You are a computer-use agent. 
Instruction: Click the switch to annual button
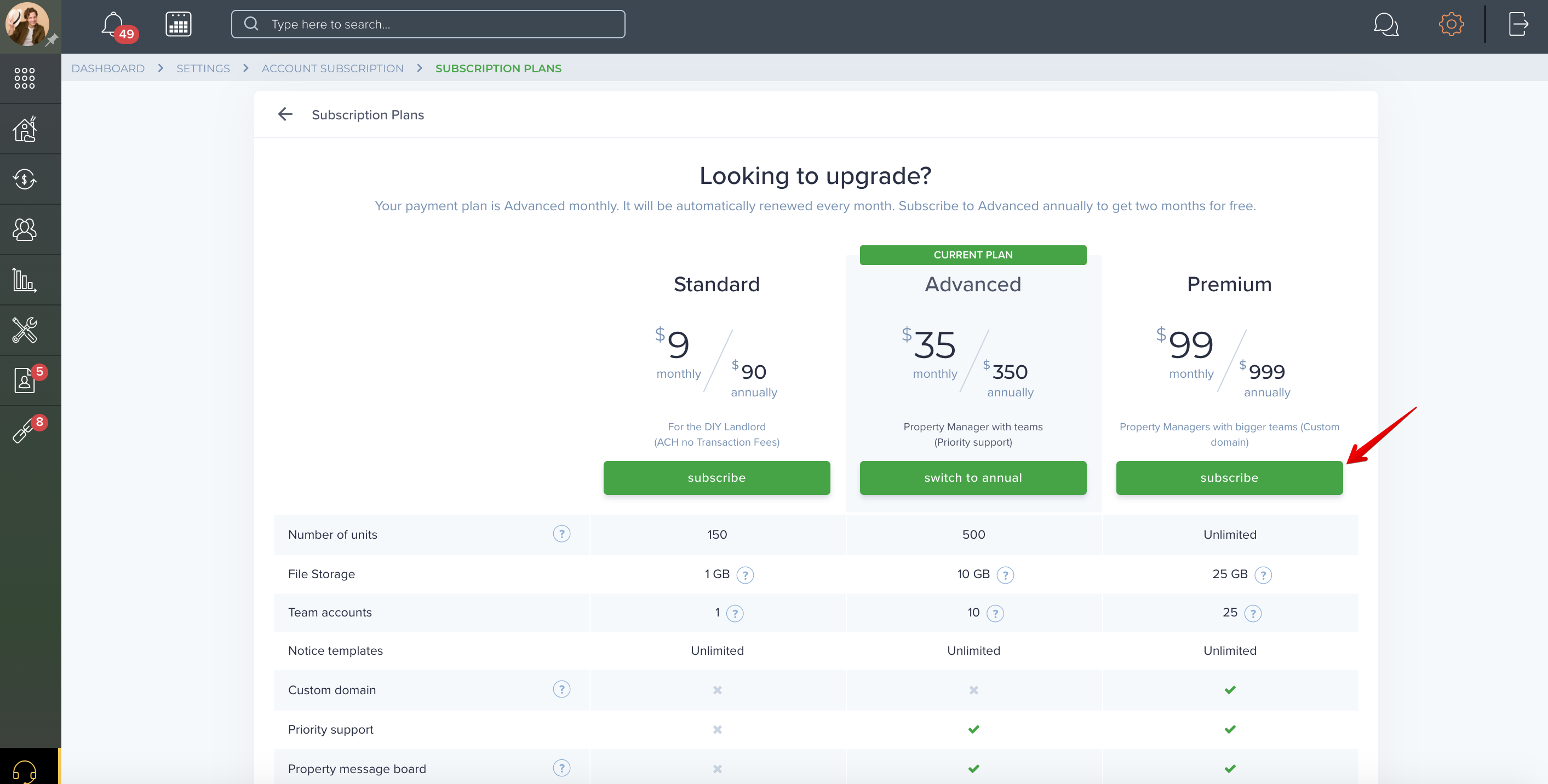973,477
